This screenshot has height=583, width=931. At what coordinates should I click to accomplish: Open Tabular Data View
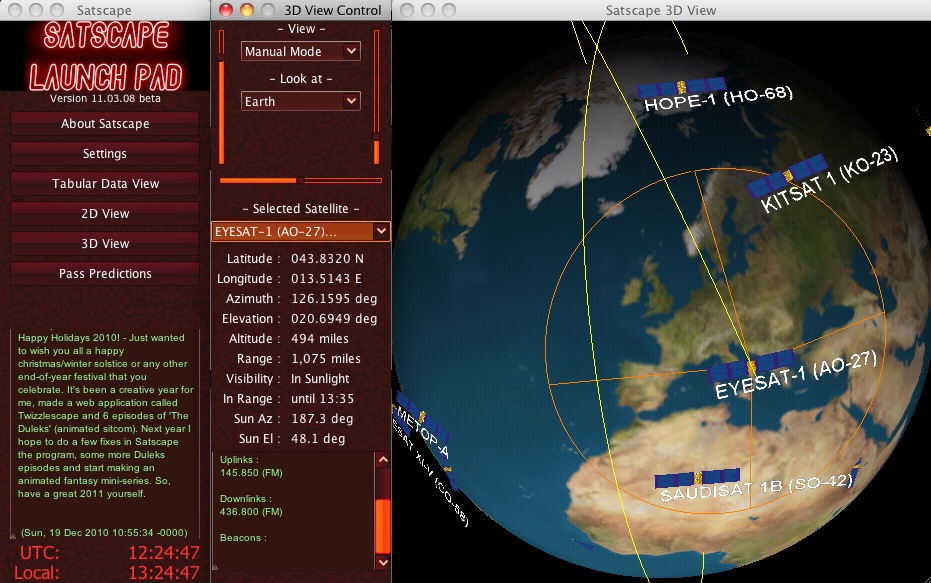click(x=105, y=183)
